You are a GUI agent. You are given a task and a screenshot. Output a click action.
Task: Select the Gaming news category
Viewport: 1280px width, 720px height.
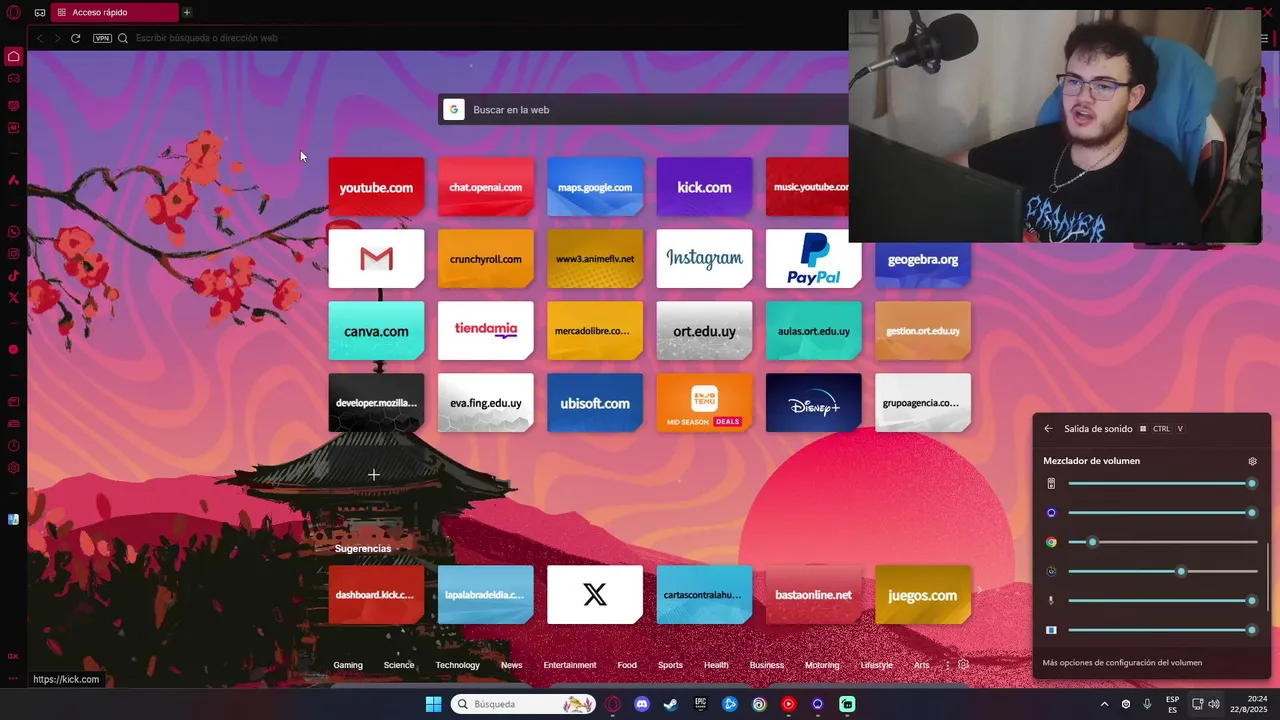coord(348,665)
